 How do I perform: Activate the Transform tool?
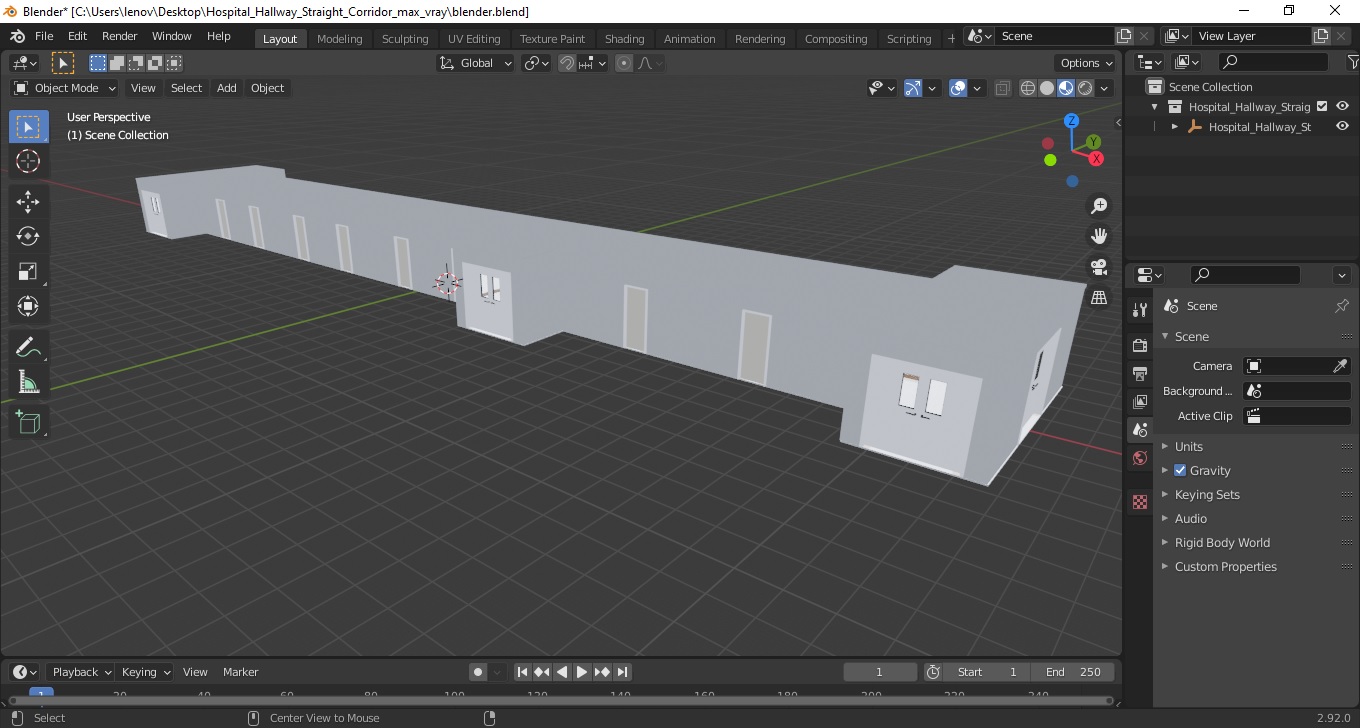pyautogui.click(x=28, y=306)
